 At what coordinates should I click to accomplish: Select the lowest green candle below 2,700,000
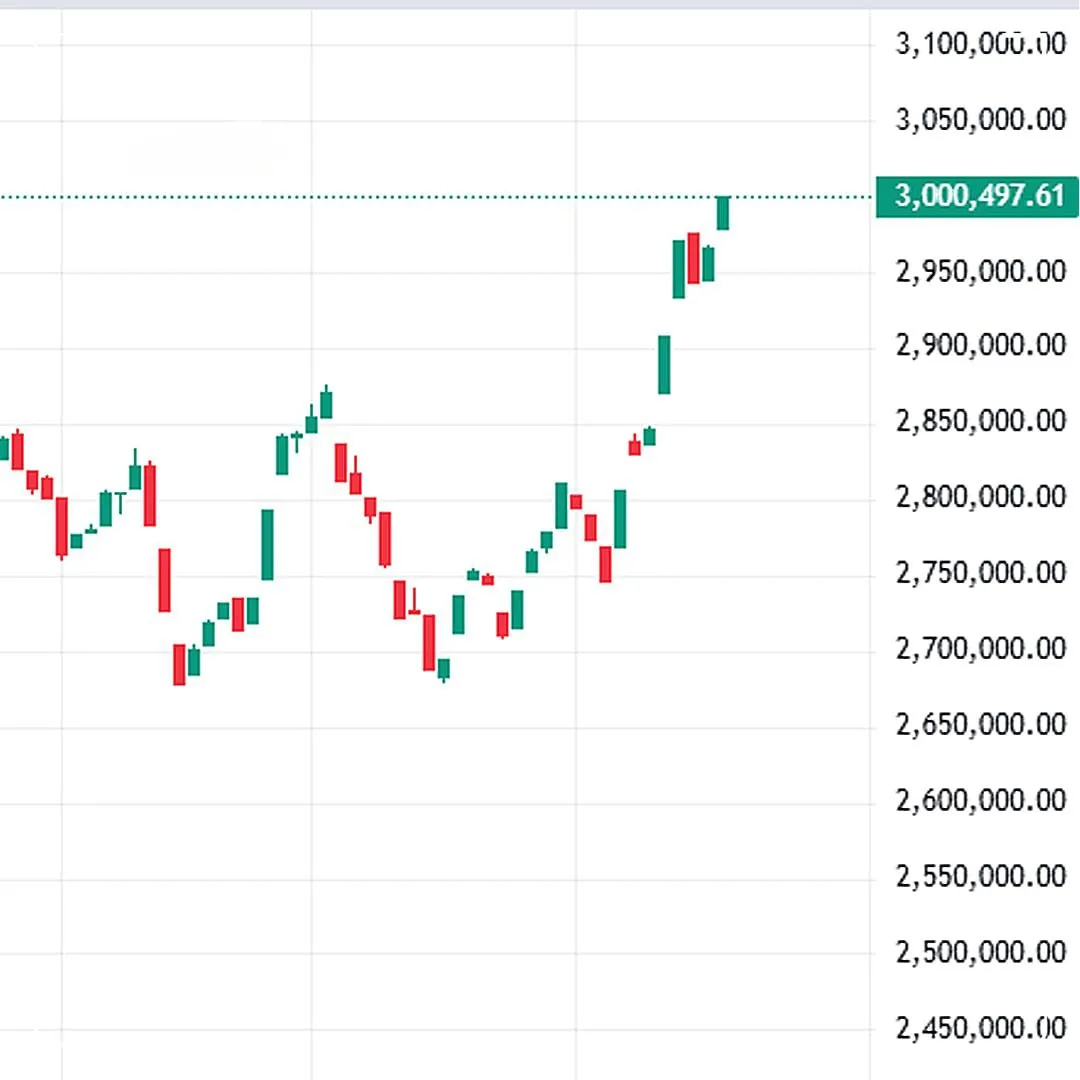[x=444, y=669]
